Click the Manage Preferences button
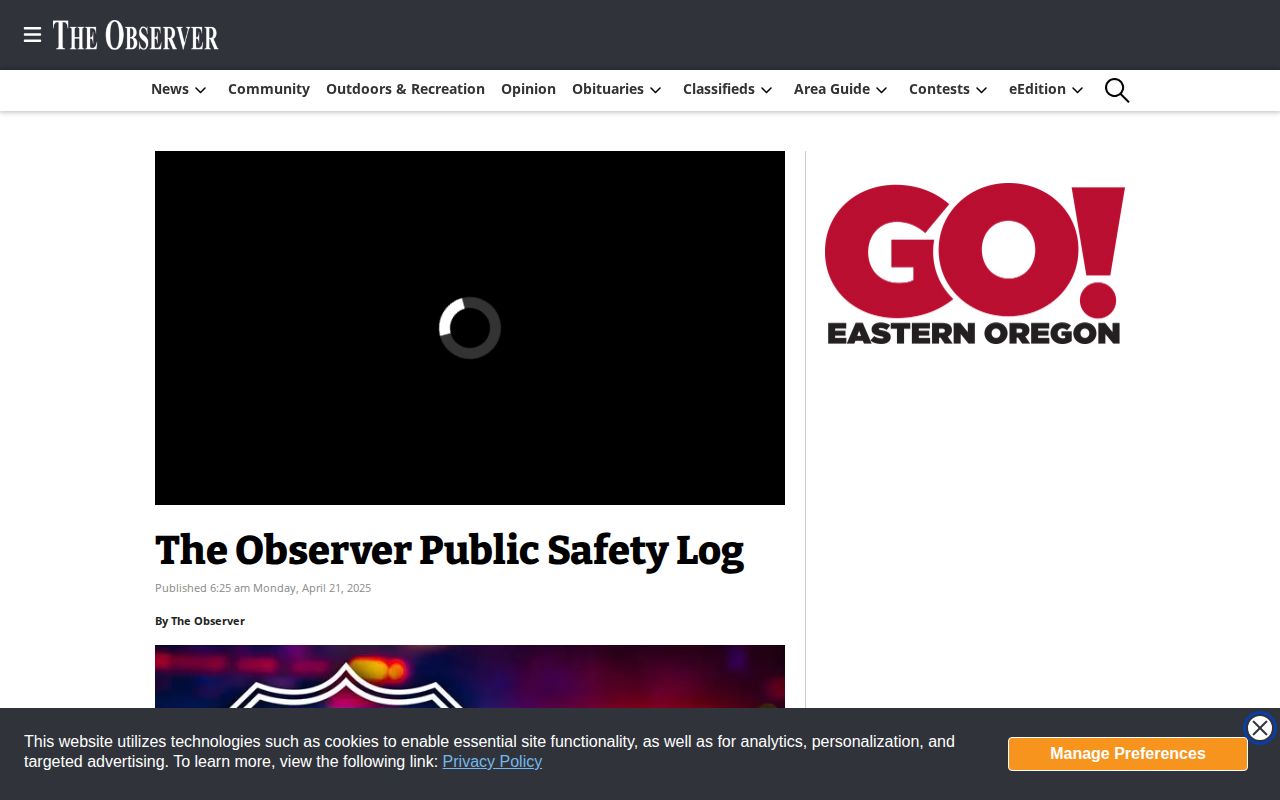1280x800 pixels. [1128, 754]
